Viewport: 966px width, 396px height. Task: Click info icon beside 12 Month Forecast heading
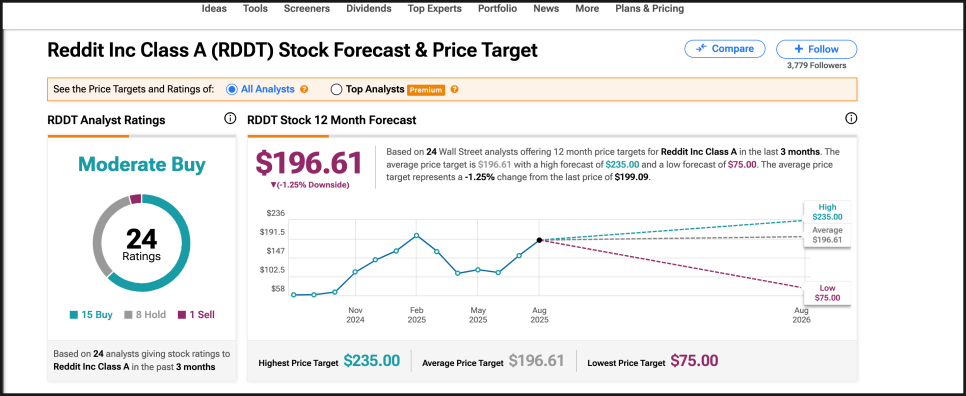(851, 118)
